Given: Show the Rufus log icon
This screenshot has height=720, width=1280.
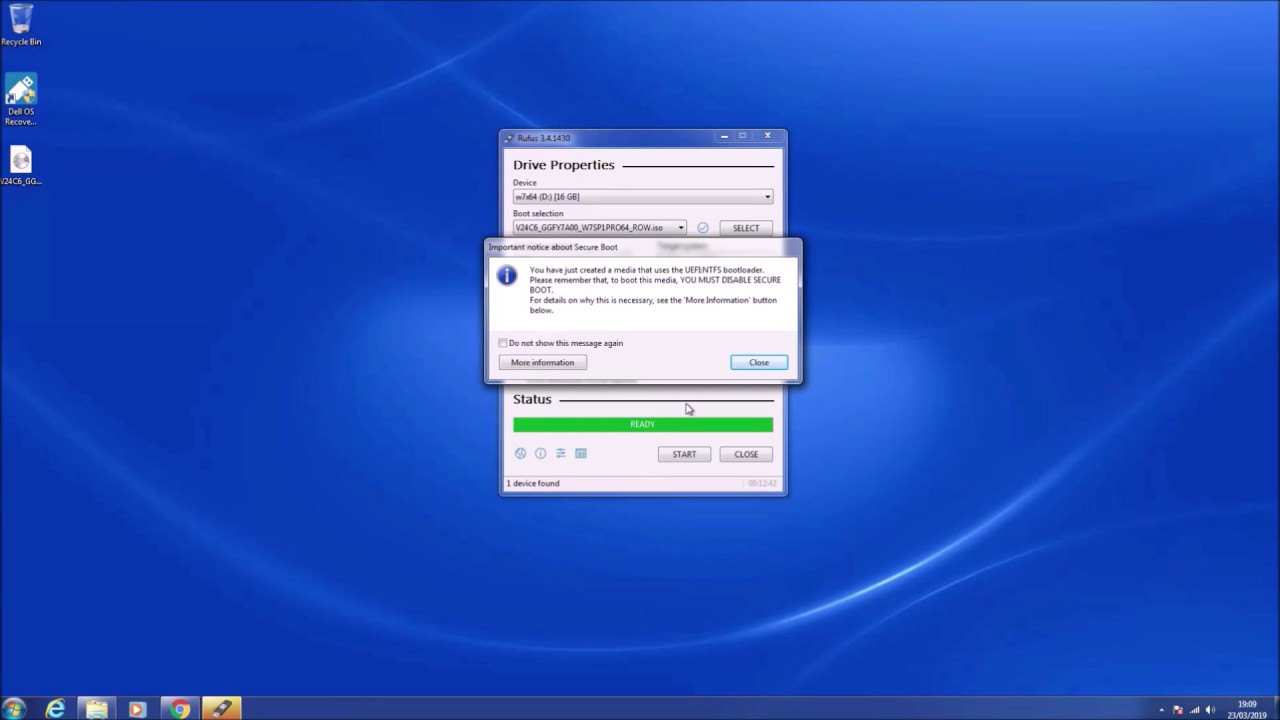Looking at the screenshot, I should click(x=580, y=453).
